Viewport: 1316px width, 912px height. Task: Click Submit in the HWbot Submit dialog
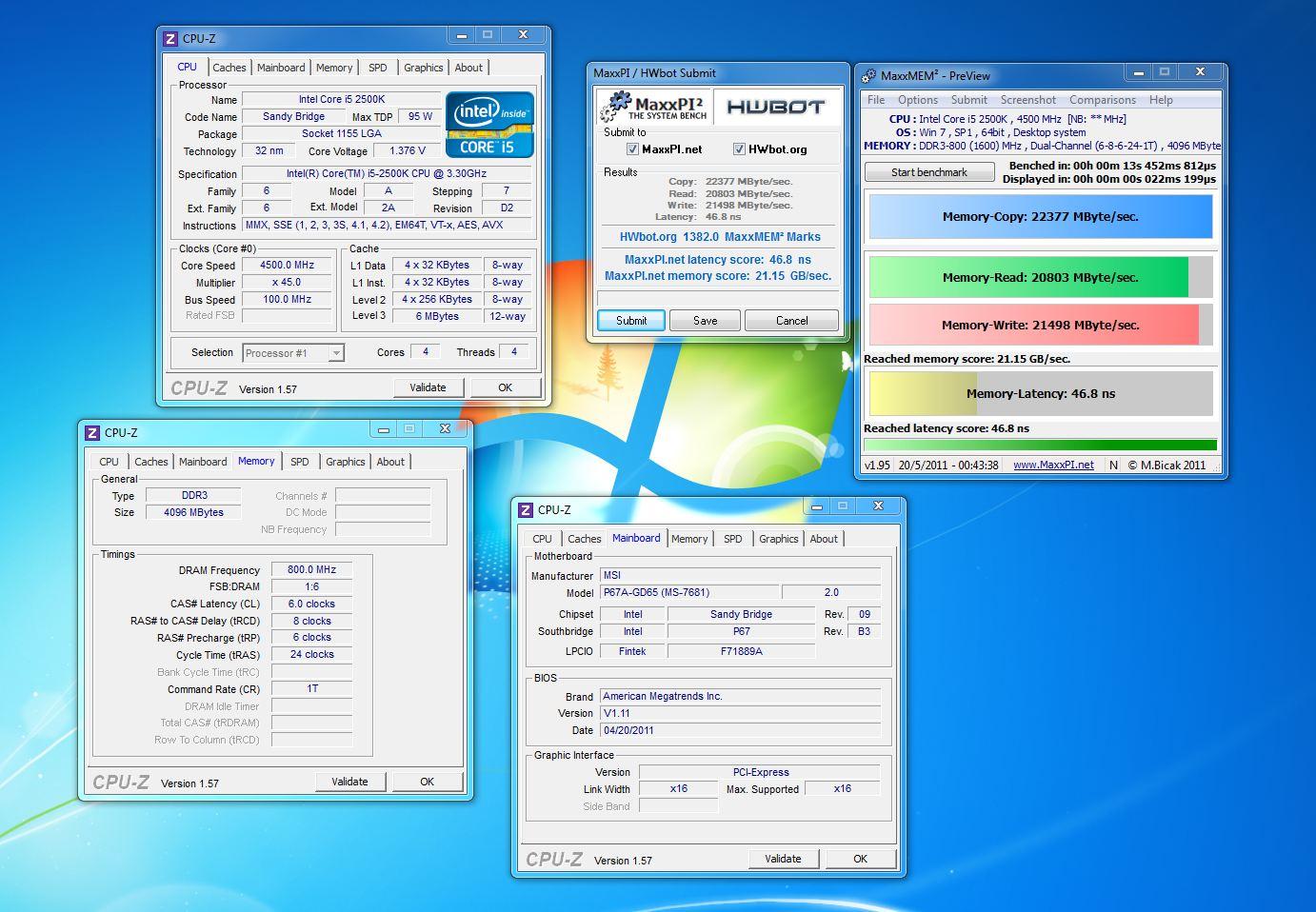pyautogui.click(x=631, y=321)
